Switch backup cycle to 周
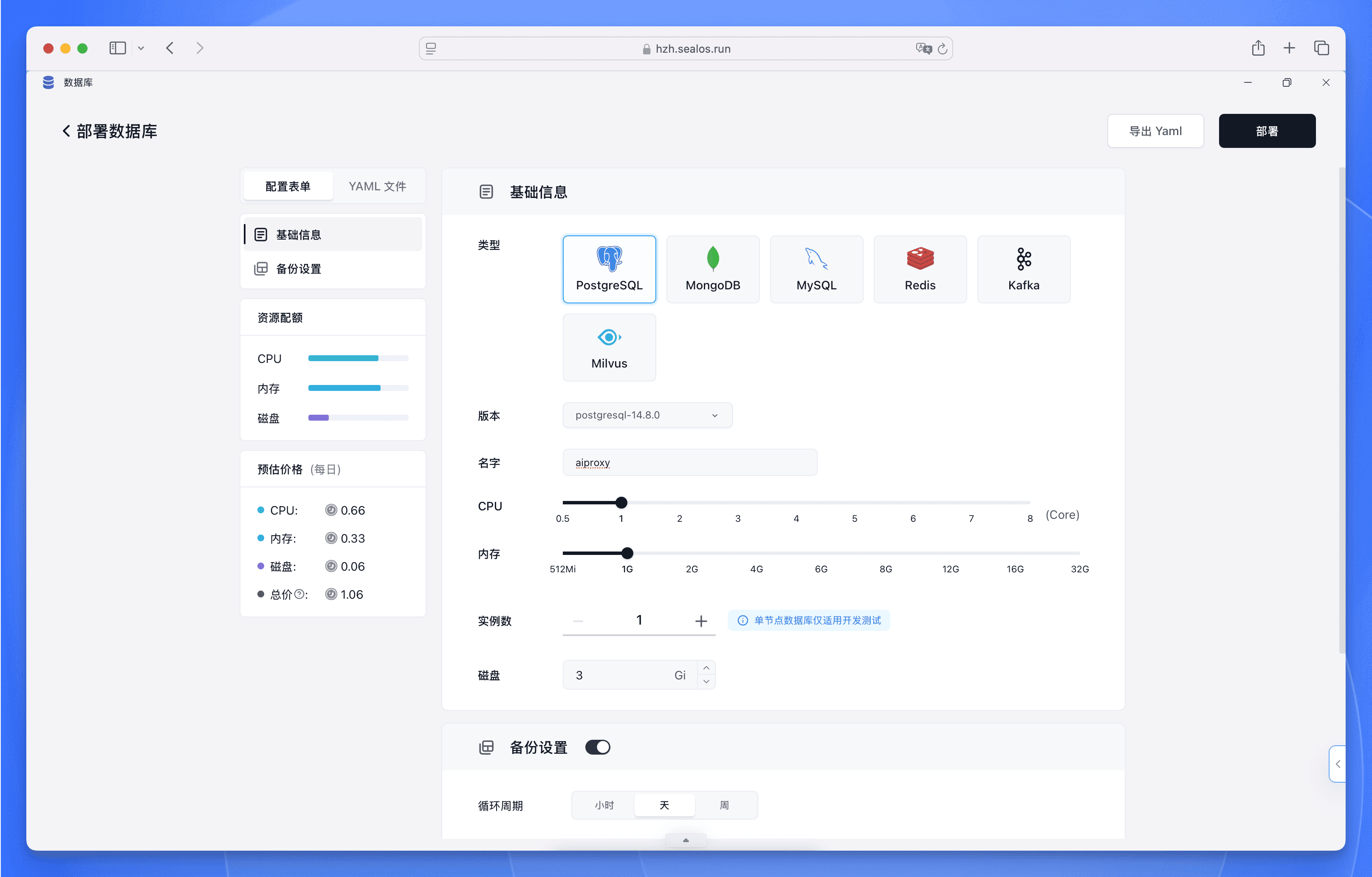 pos(725,805)
